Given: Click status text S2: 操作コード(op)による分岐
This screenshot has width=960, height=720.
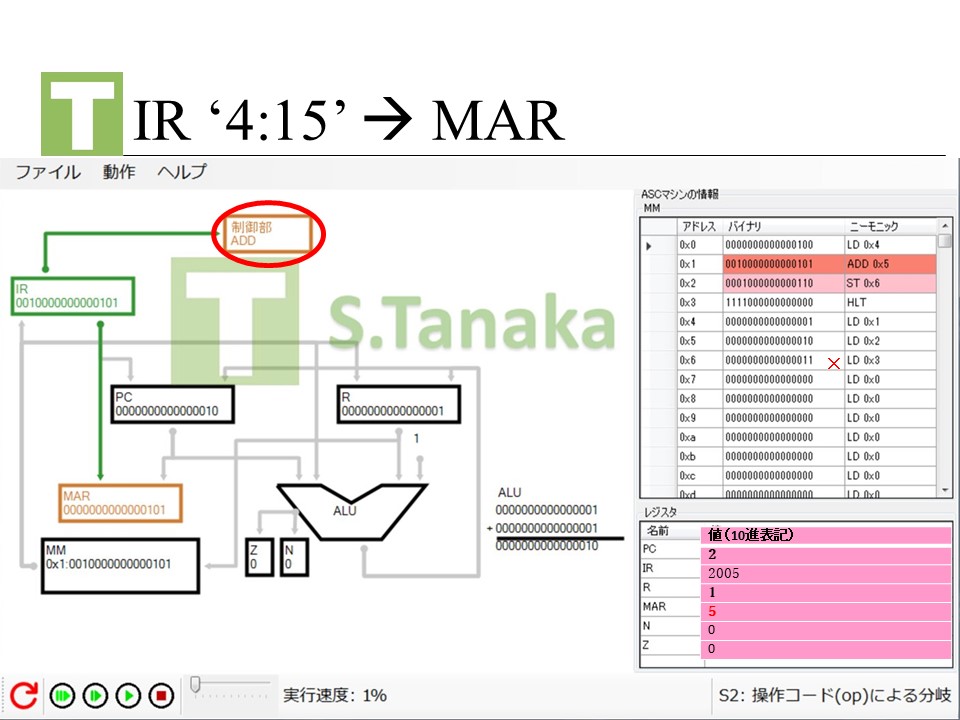Looking at the screenshot, I should 834,696.
